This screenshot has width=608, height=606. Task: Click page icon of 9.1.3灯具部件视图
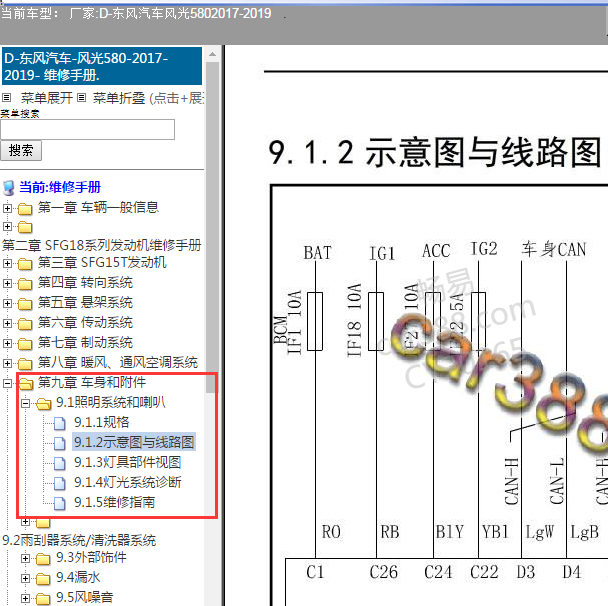(x=59, y=463)
